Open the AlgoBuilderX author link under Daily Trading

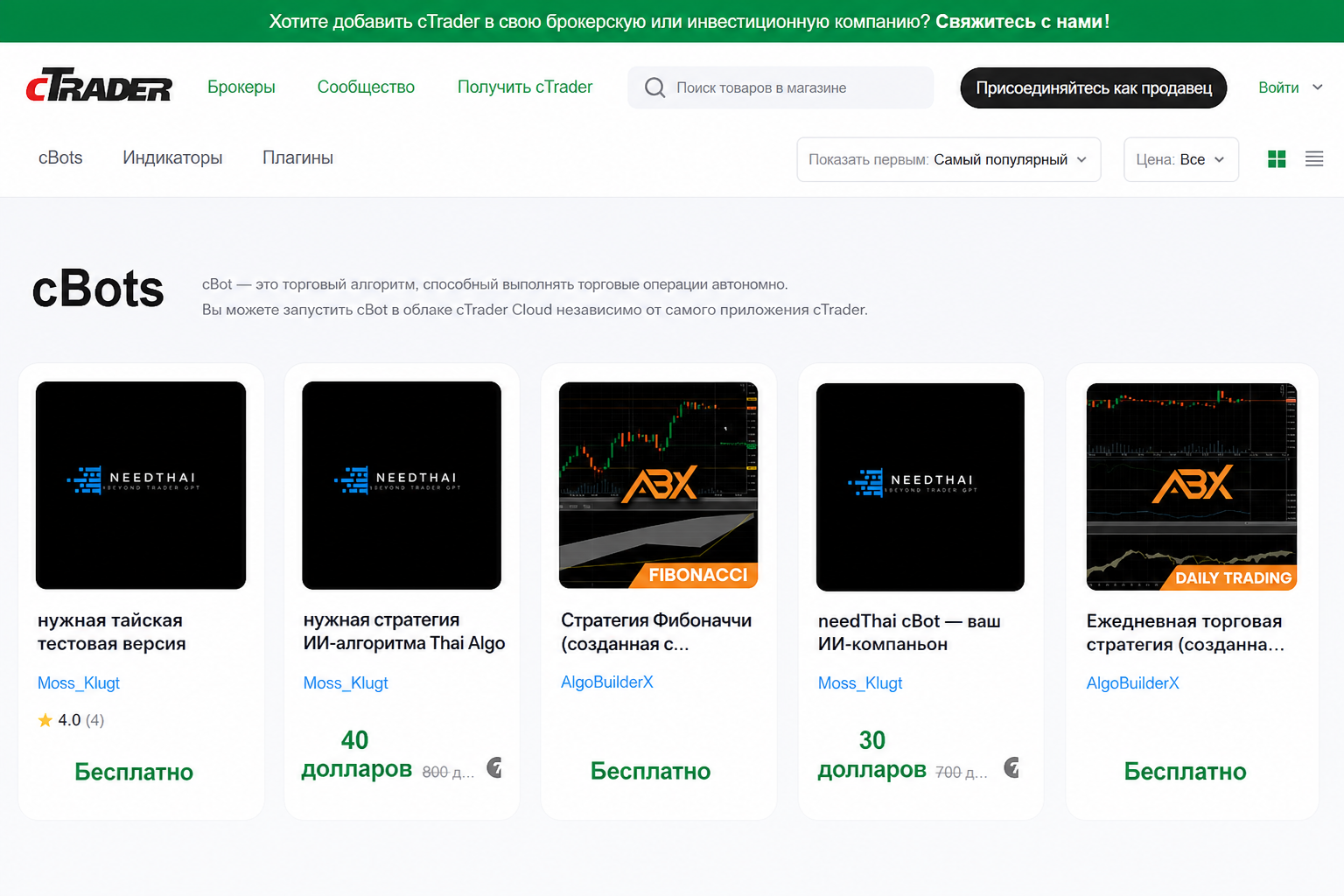pyautogui.click(x=1132, y=682)
